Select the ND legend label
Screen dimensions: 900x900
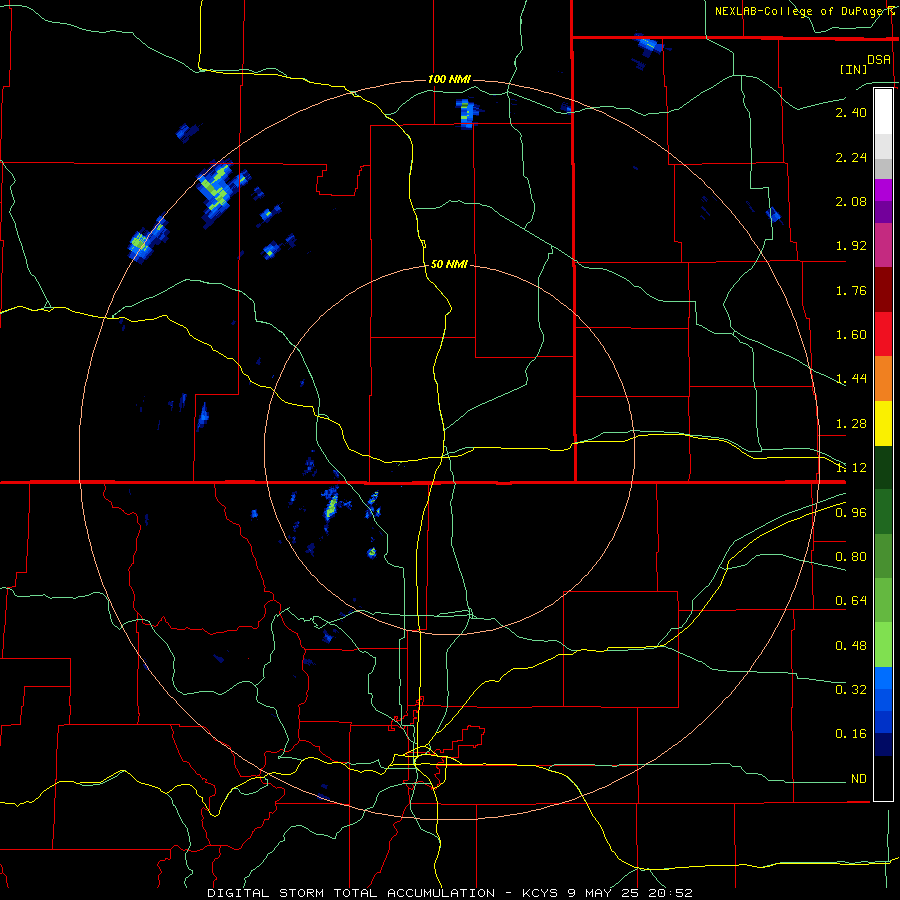click(x=859, y=779)
